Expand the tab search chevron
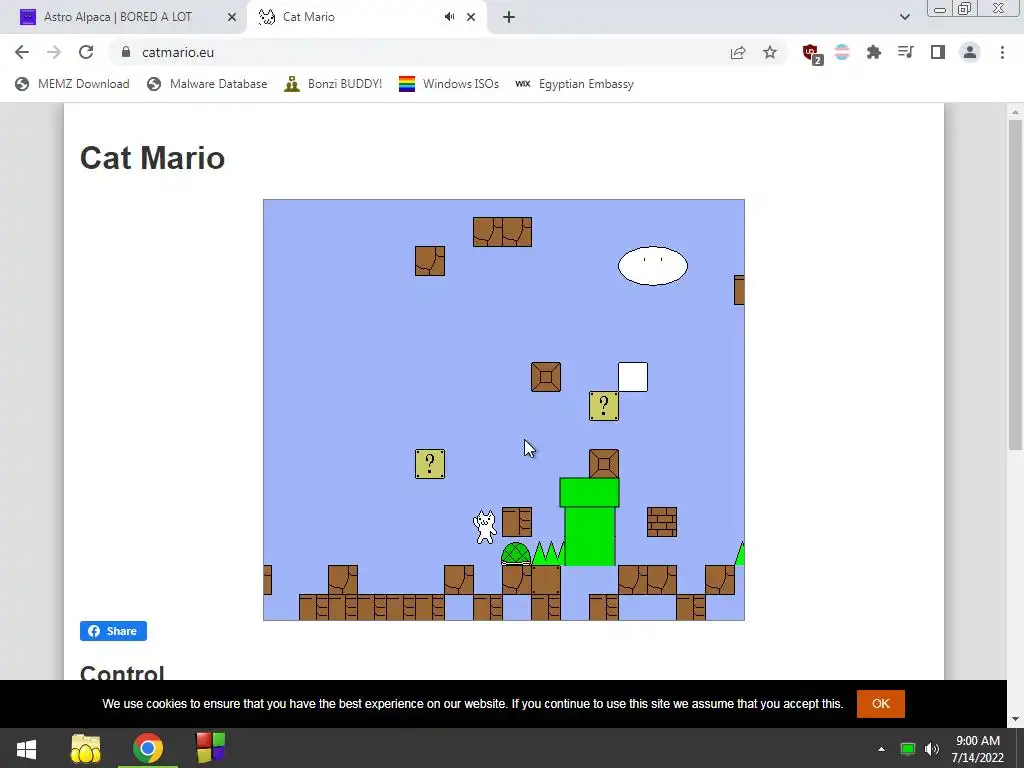Screen dimensions: 1024x768 coord(904,17)
